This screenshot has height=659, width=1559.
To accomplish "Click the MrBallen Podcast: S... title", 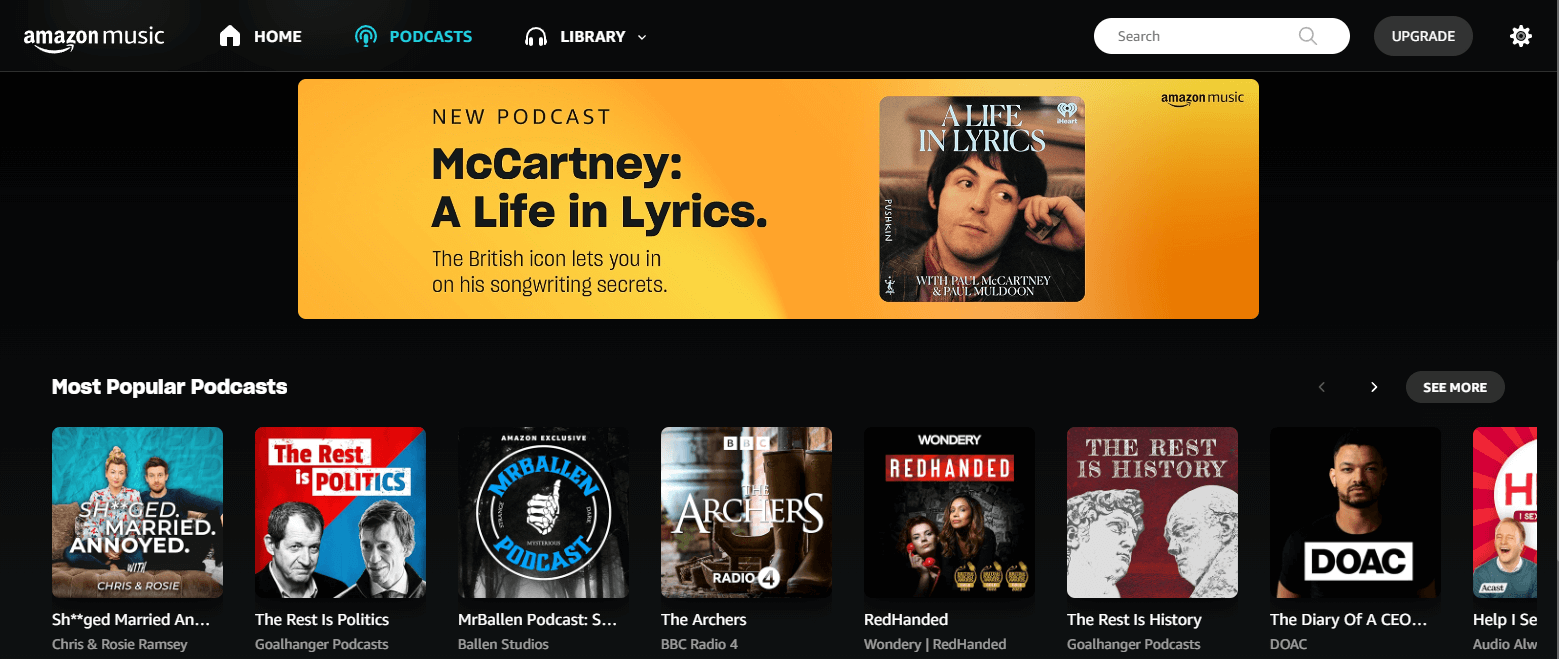I will (x=537, y=620).
